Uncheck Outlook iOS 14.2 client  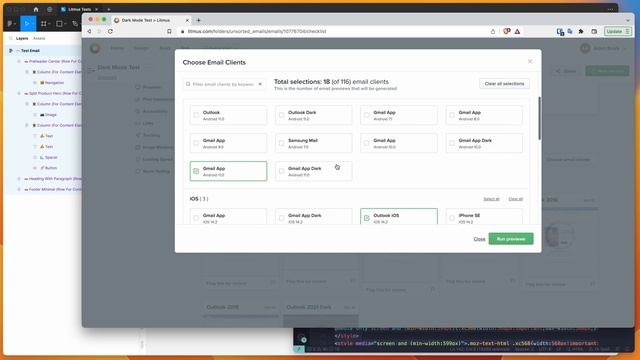367,218
